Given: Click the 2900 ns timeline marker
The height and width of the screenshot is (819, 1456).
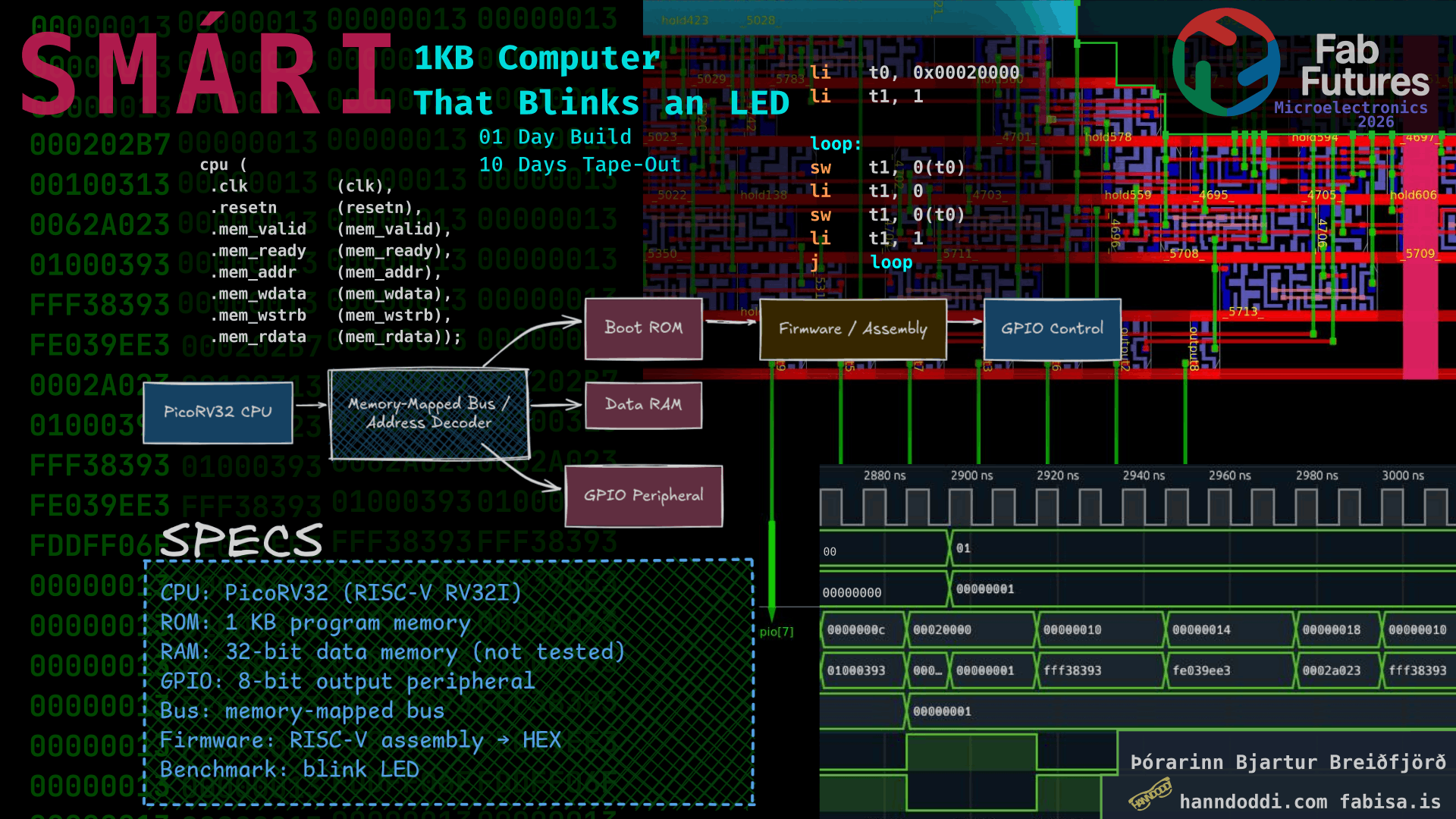Looking at the screenshot, I should tap(971, 475).
